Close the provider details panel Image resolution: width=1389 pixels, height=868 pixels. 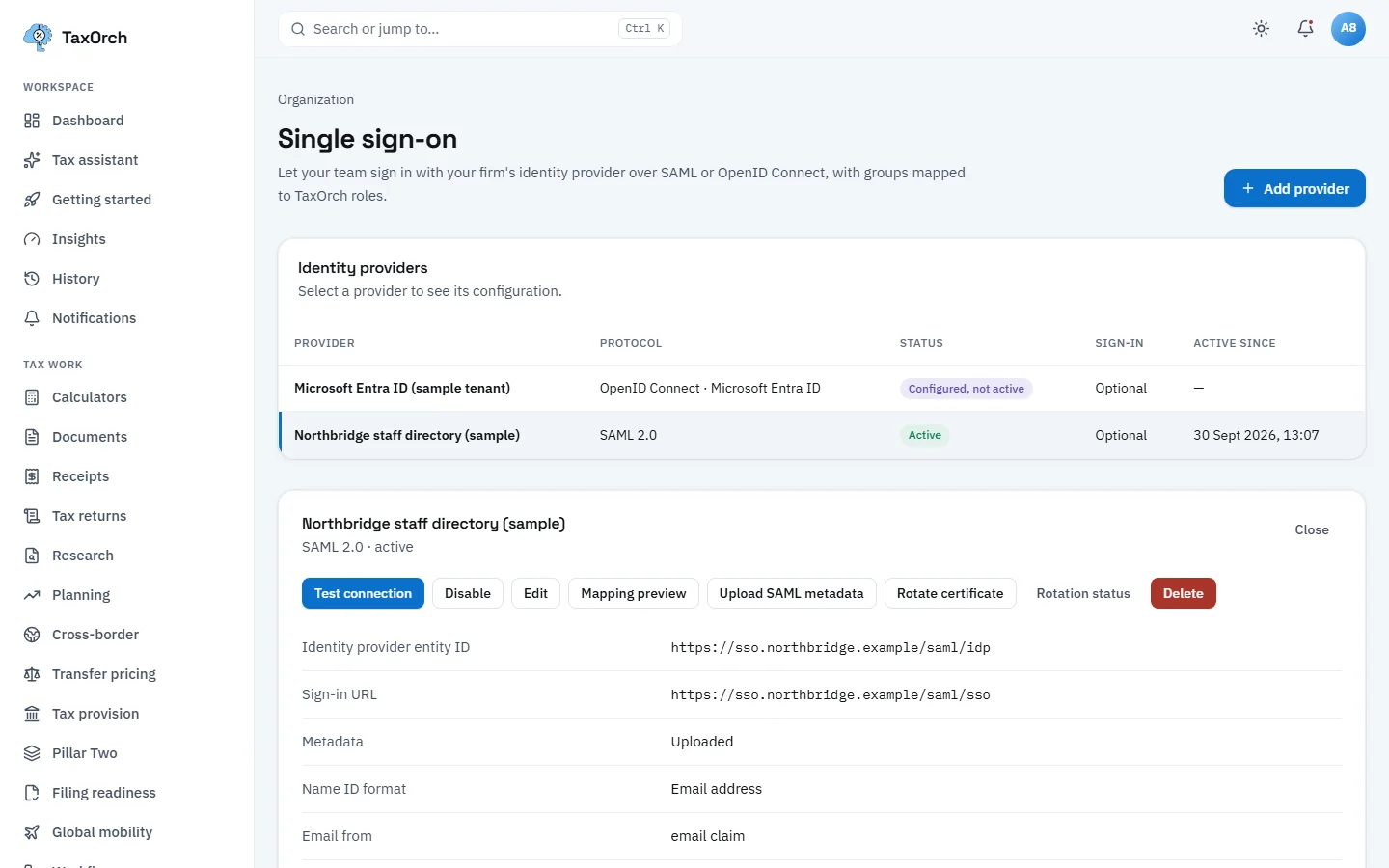click(x=1312, y=529)
